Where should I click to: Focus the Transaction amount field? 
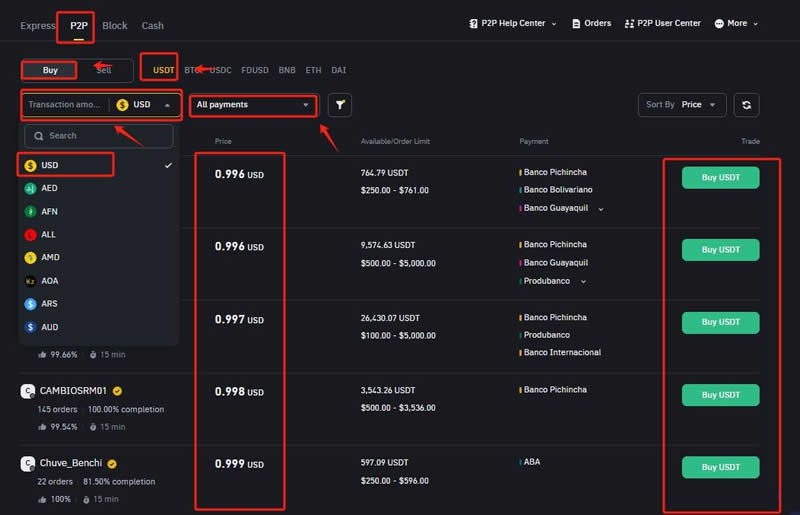pyautogui.click(x=65, y=105)
